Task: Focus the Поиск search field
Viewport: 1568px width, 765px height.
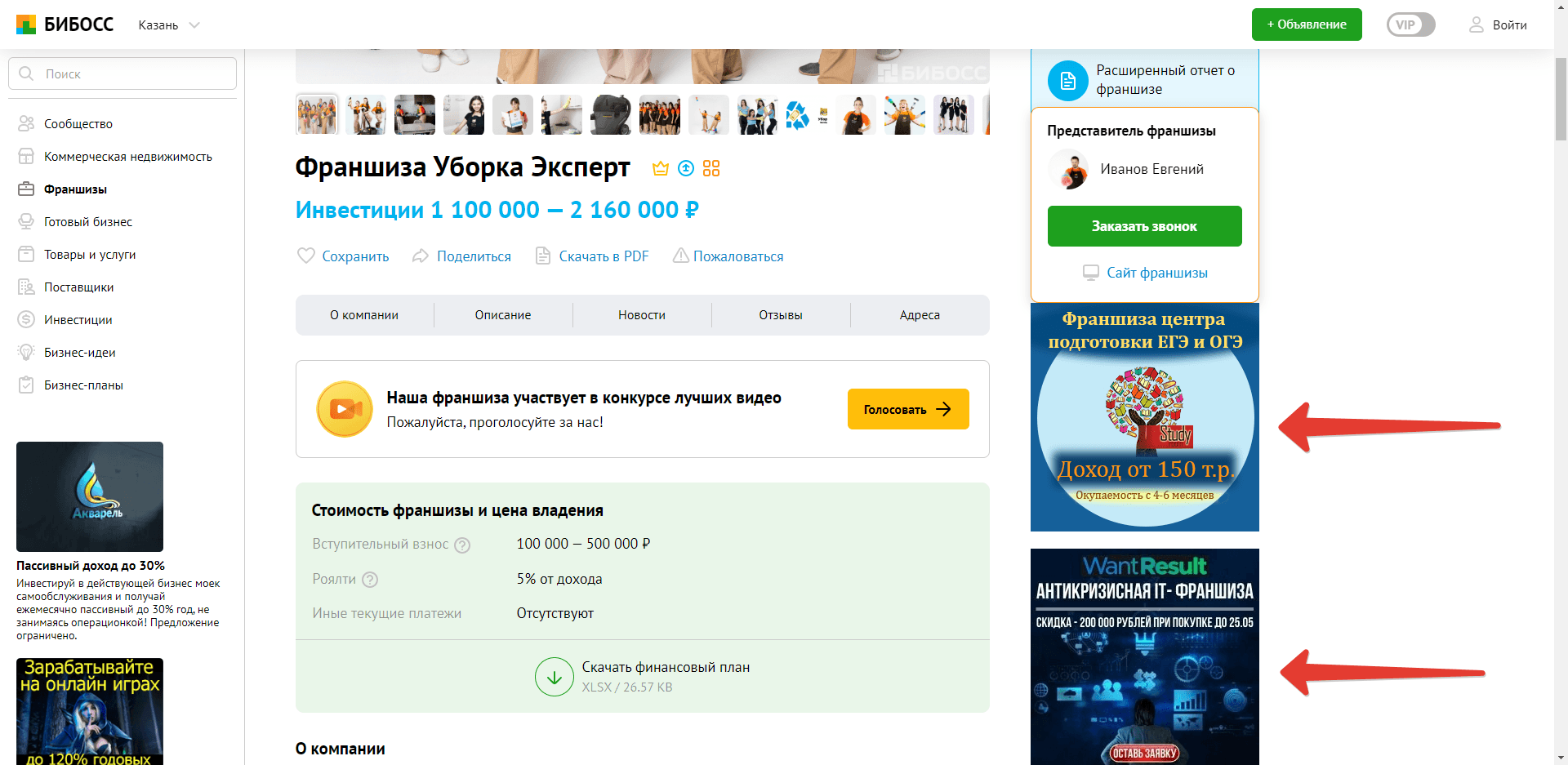Action: [x=122, y=73]
